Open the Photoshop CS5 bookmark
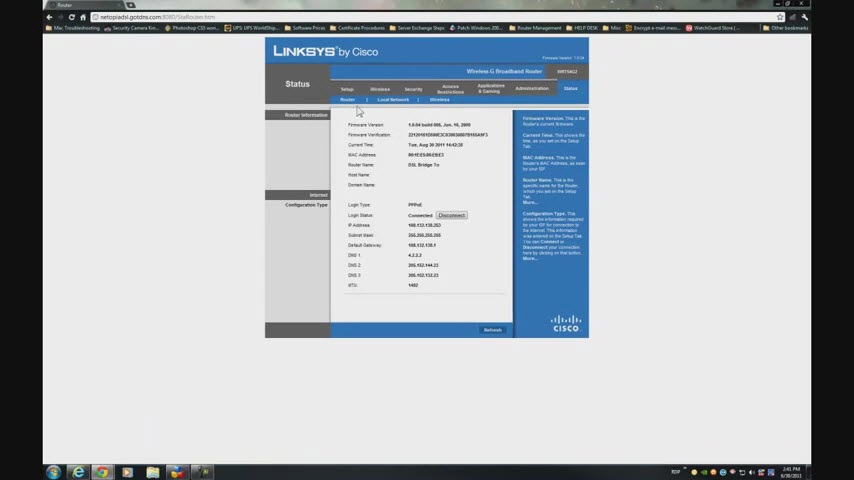Screen dimensions: 854x480 click(x=192, y=28)
